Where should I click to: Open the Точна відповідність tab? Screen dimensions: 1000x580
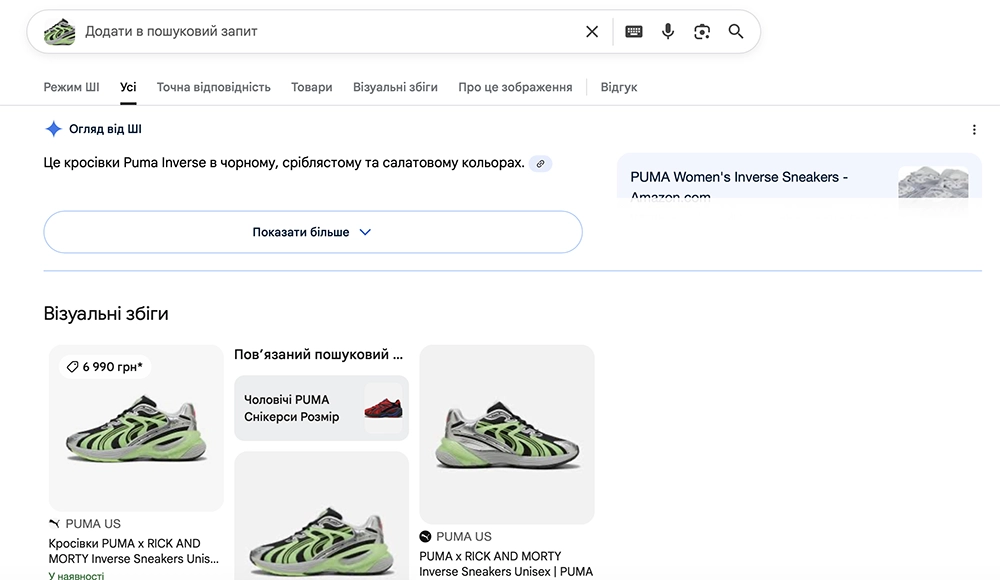[213, 87]
